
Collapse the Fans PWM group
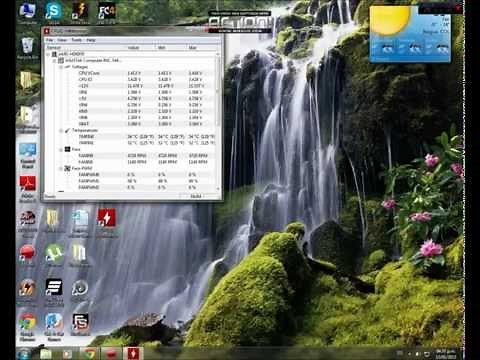coord(61,168)
